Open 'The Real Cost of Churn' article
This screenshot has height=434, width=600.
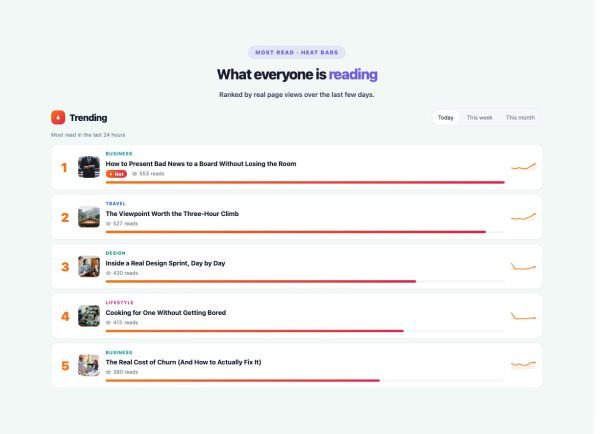183,362
